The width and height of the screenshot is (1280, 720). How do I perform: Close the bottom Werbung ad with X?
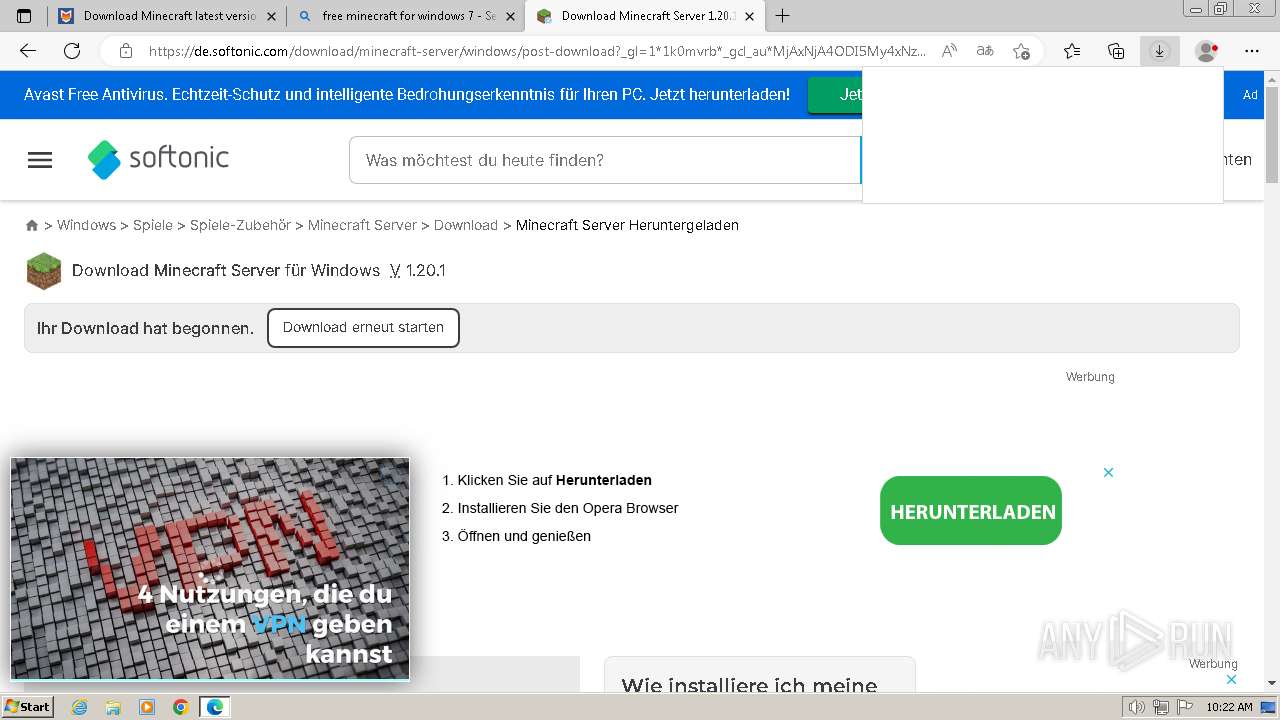point(1231,679)
